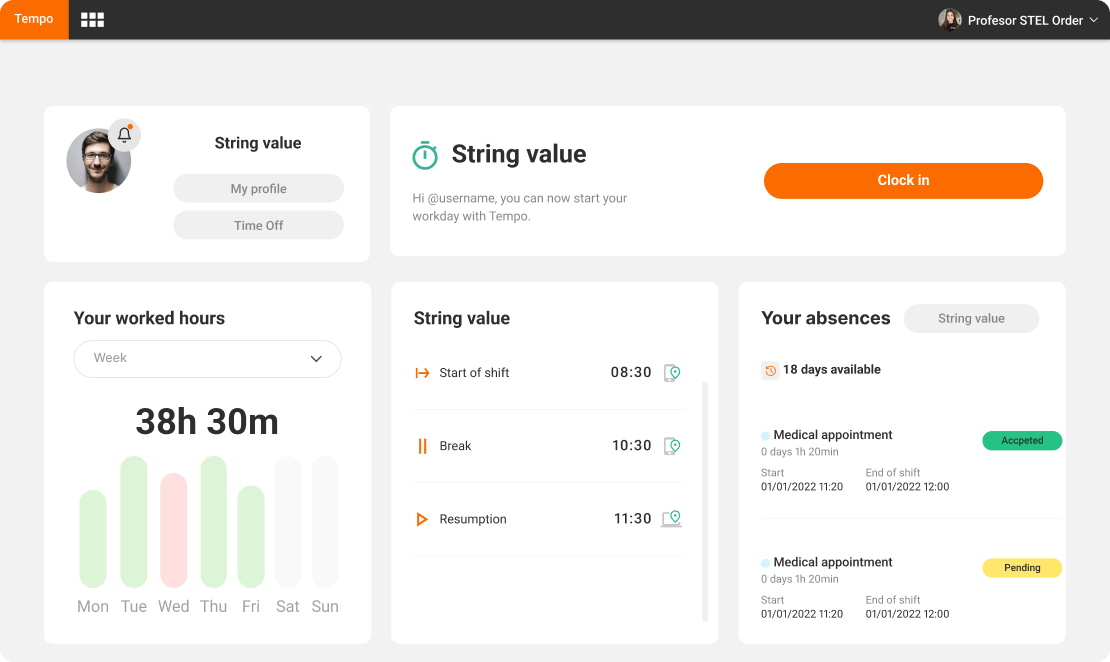Click the shift log vertical scrollbar

705,500
